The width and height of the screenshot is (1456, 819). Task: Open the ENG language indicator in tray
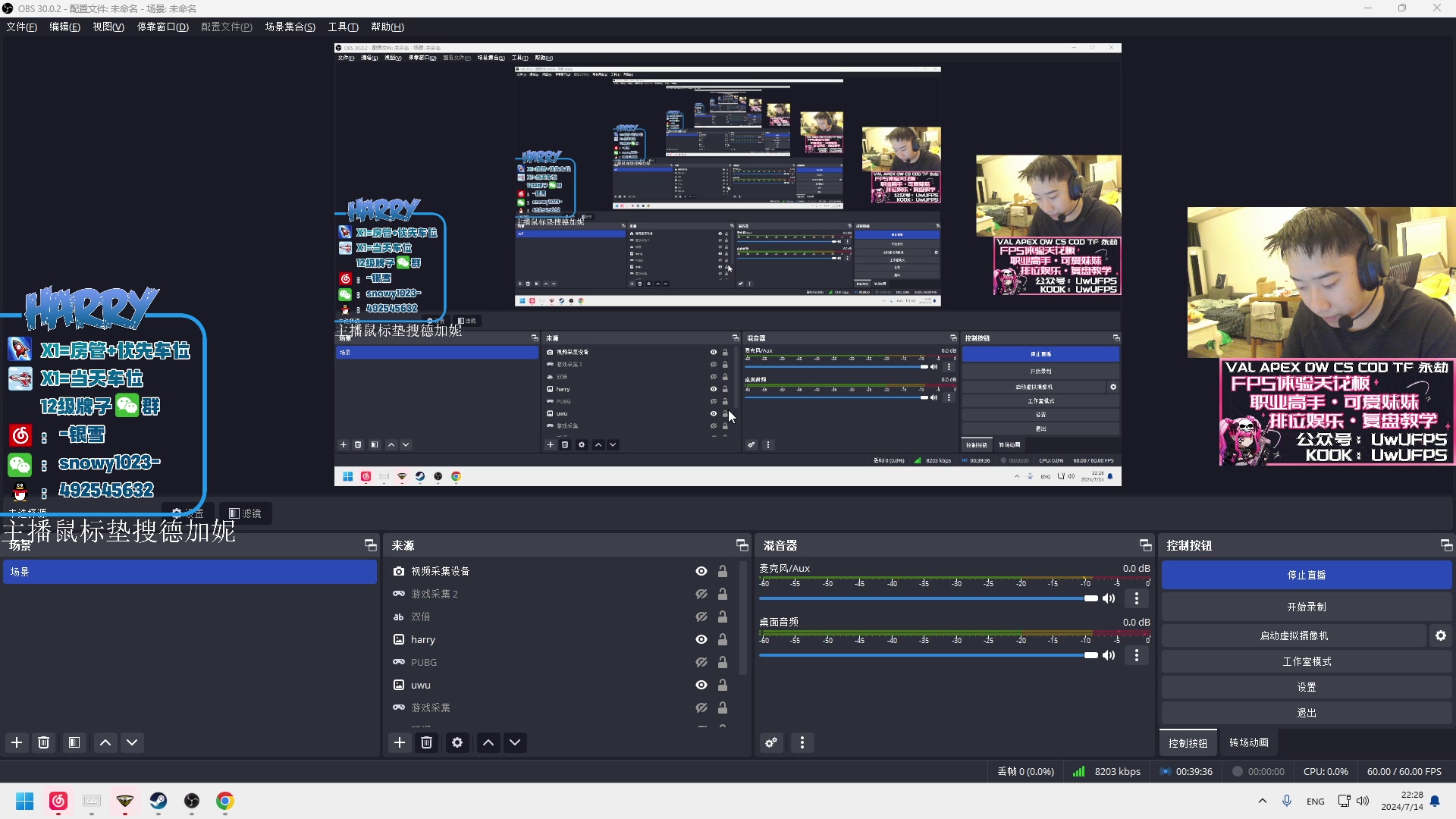click(x=1316, y=801)
